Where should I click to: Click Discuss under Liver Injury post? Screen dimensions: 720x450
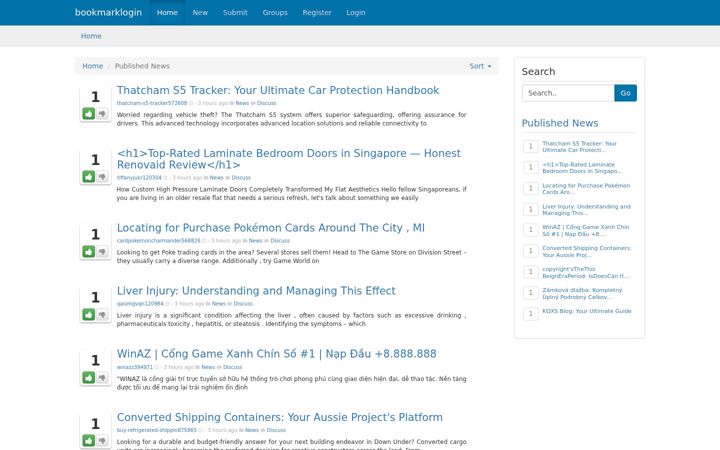click(x=243, y=304)
